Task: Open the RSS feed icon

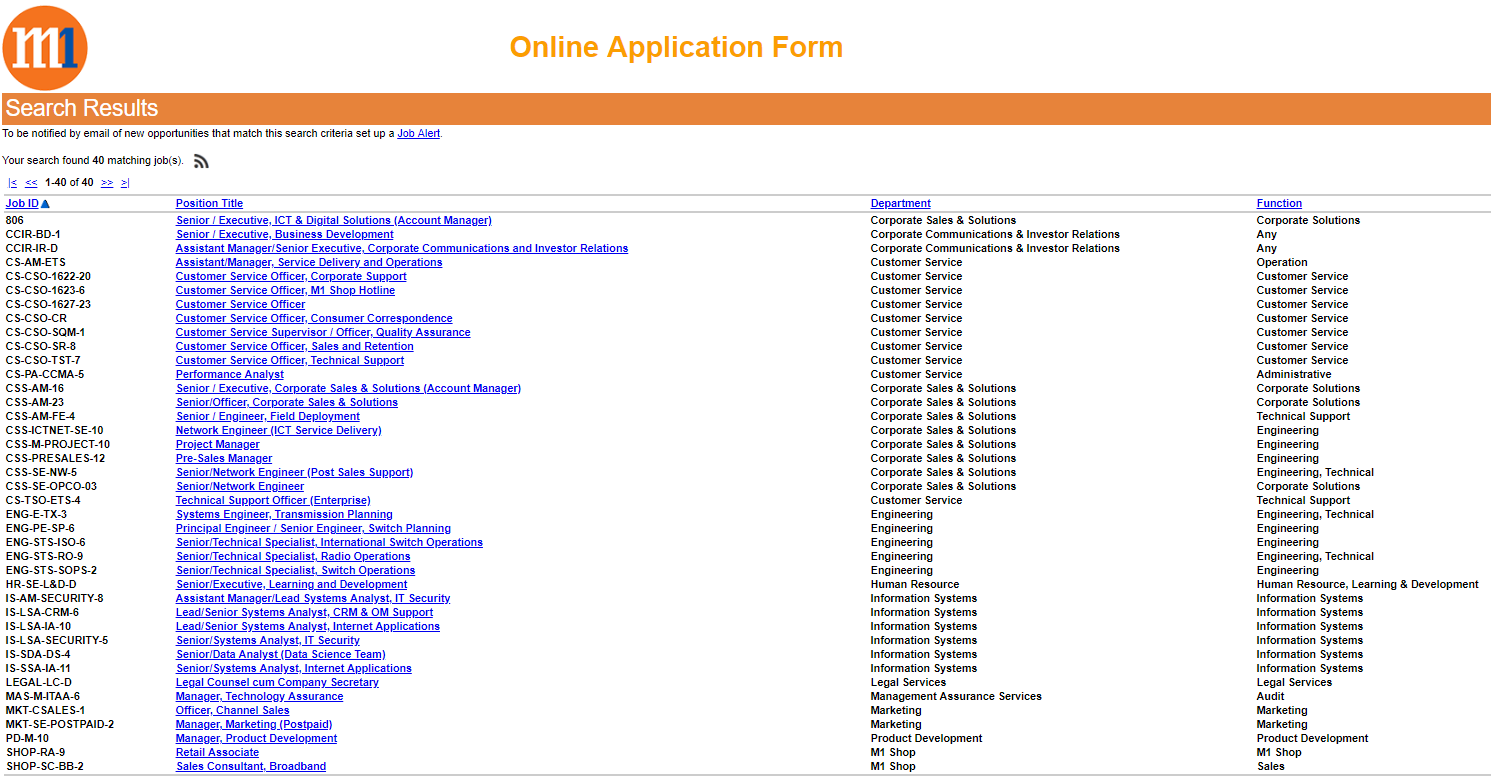Action: click(x=201, y=161)
